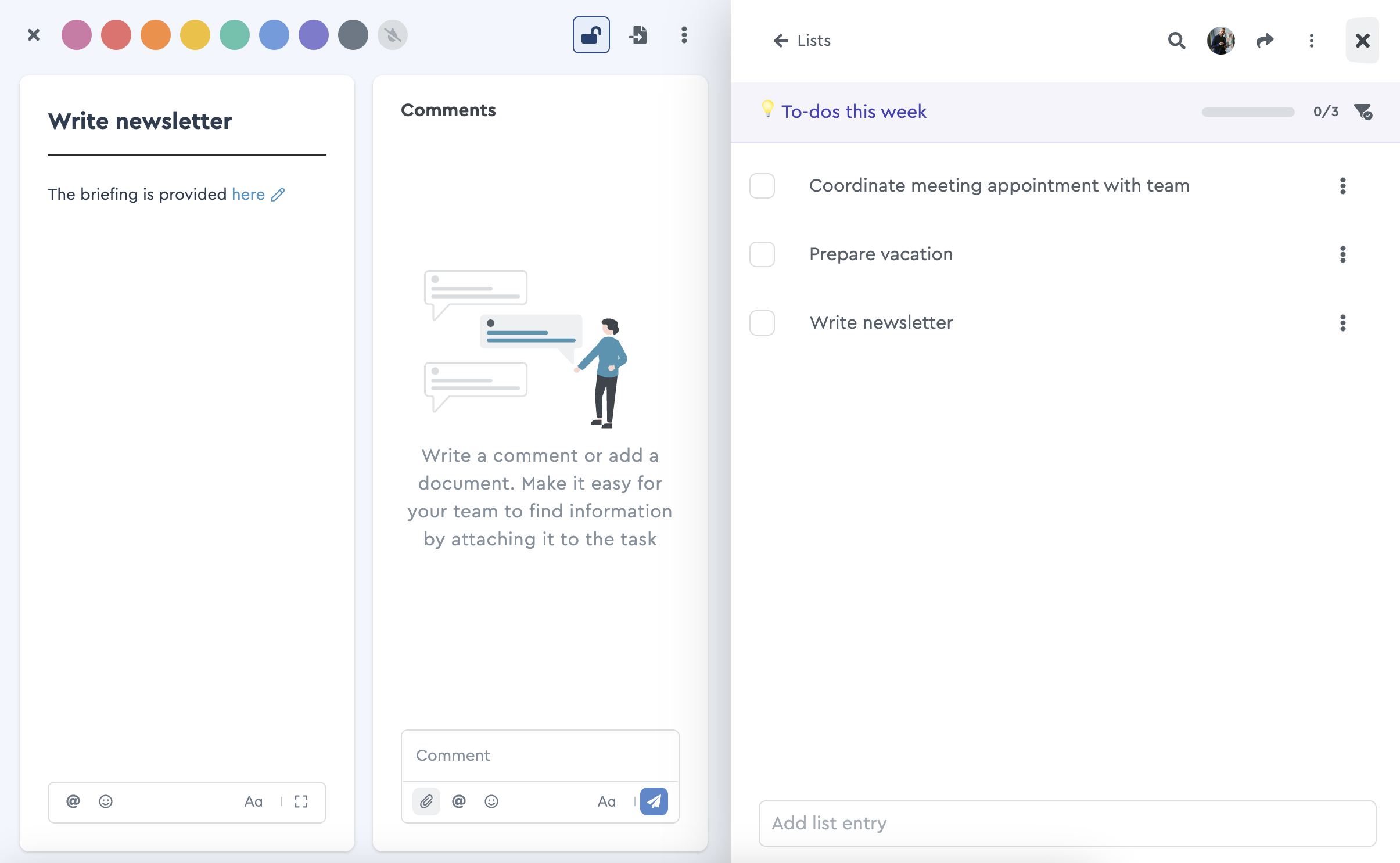
Task: Check off Coordinate meeting appointment with team
Action: point(762,186)
